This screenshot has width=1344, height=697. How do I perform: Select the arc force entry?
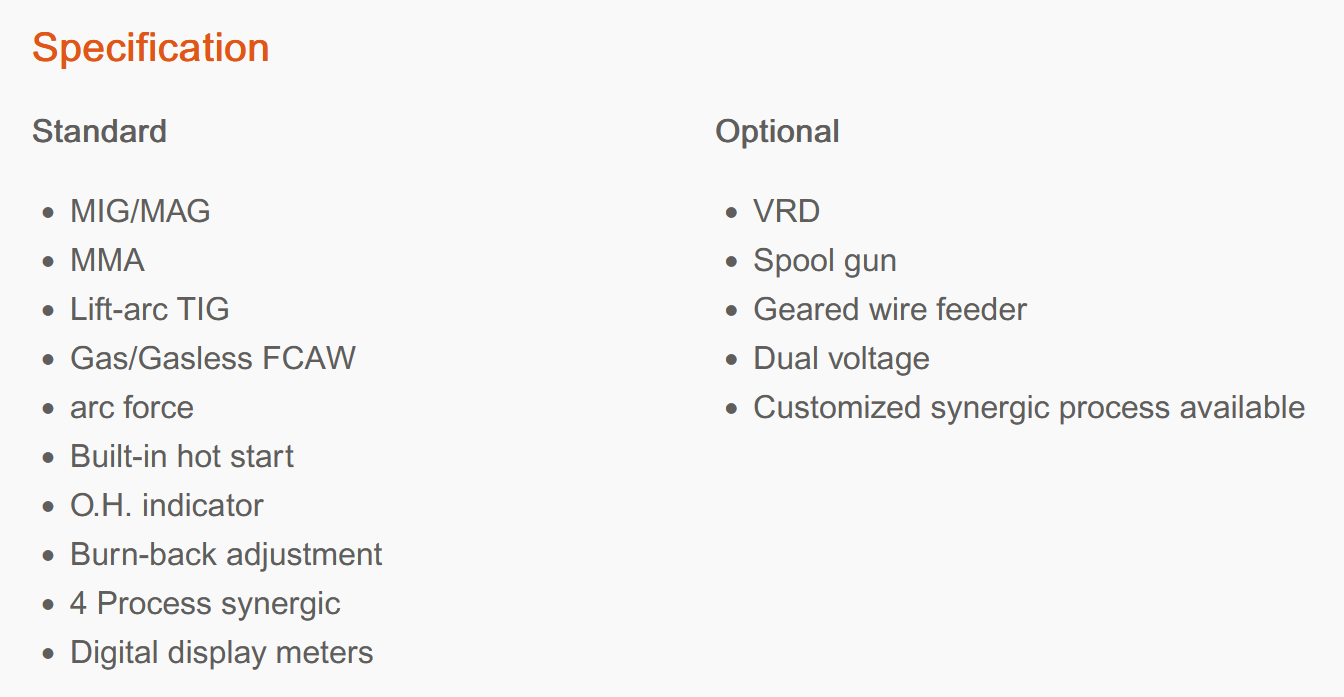click(132, 407)
